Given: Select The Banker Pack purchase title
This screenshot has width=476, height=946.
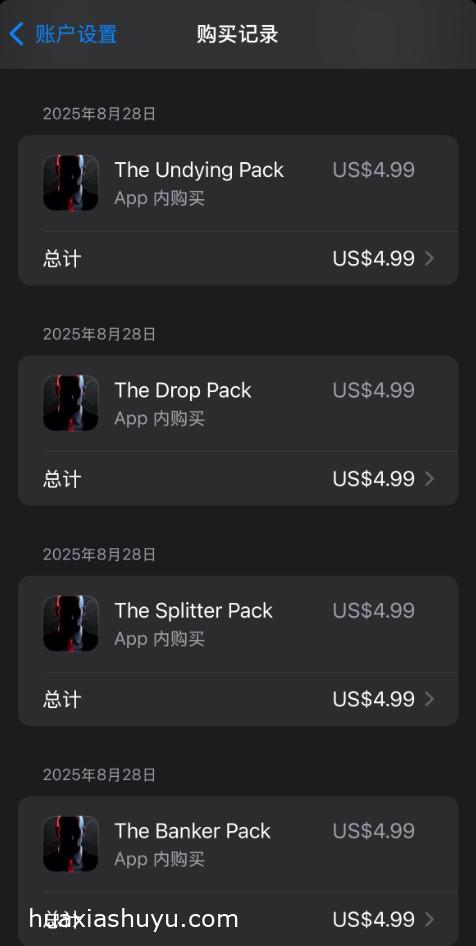Looking at the screenshot, I should tap(193, 831).
